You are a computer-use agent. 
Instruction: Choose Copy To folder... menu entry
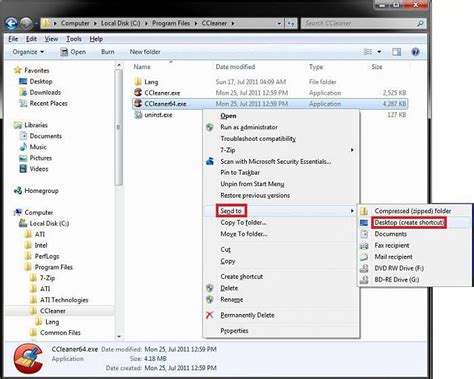click(243, 222)
